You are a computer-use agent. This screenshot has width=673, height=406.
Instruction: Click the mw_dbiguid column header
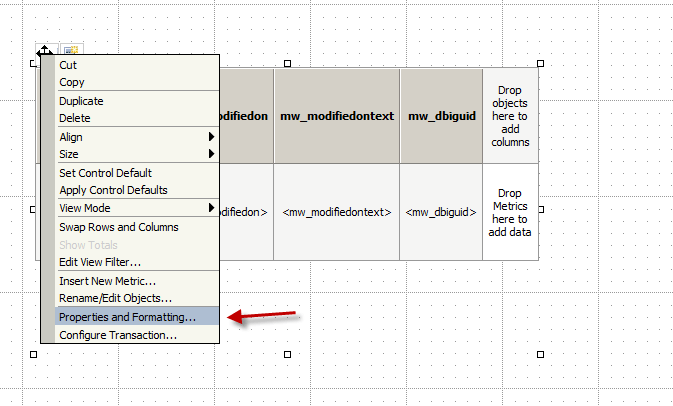[x=440, y=116]
